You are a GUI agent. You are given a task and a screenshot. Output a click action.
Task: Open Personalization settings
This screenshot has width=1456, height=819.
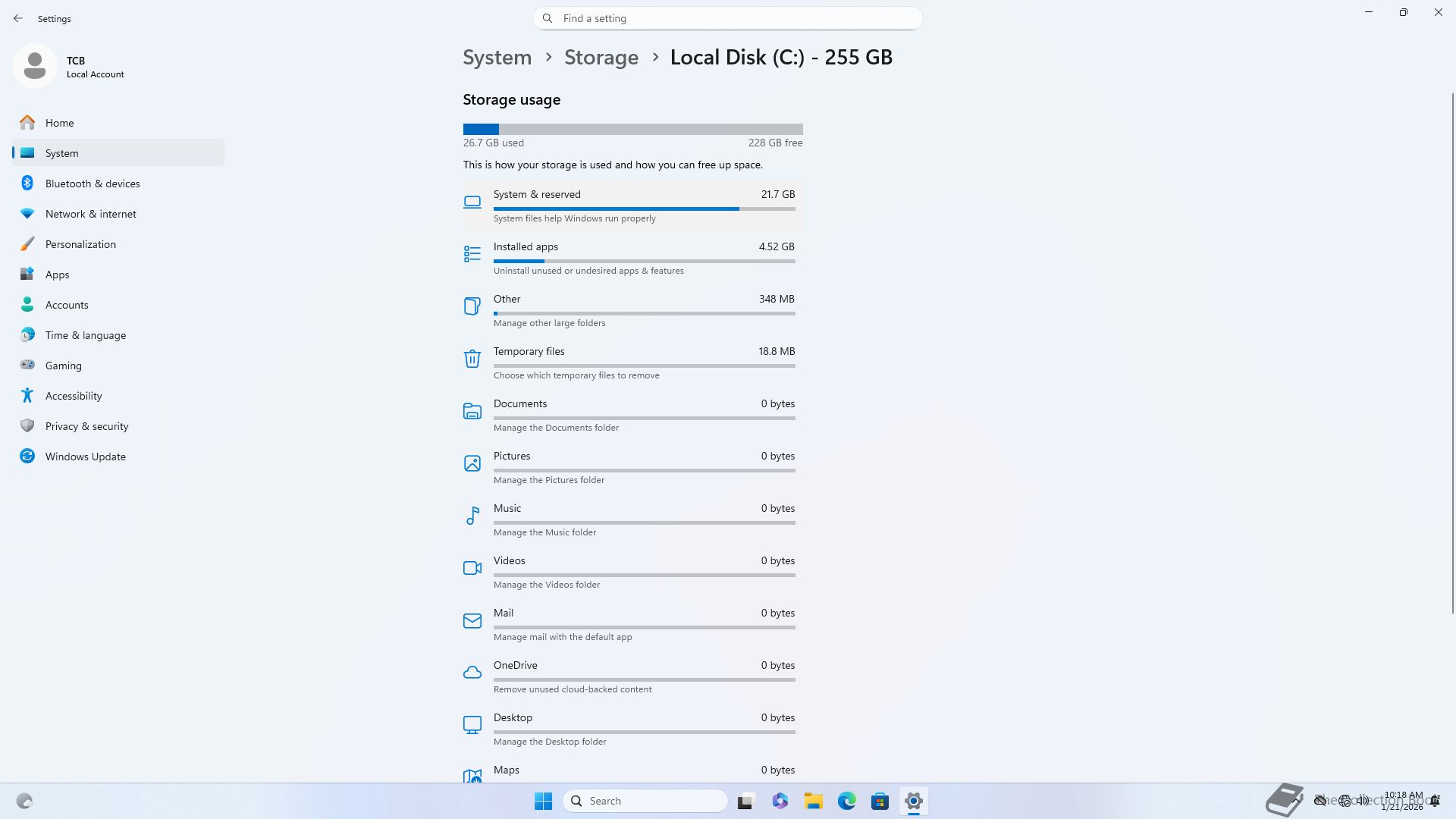(x=80, y=244)
